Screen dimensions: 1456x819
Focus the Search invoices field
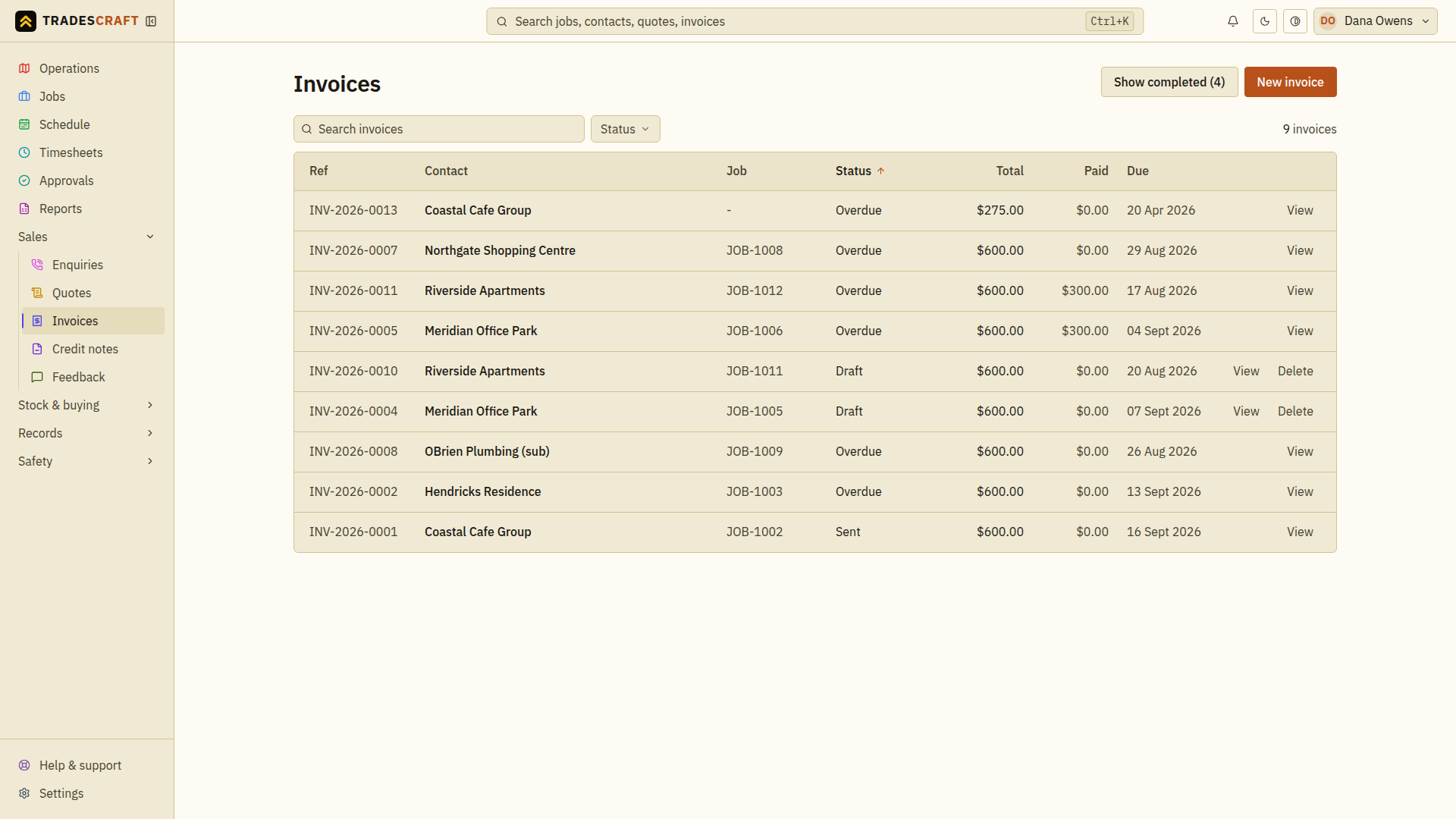[439, 129]
